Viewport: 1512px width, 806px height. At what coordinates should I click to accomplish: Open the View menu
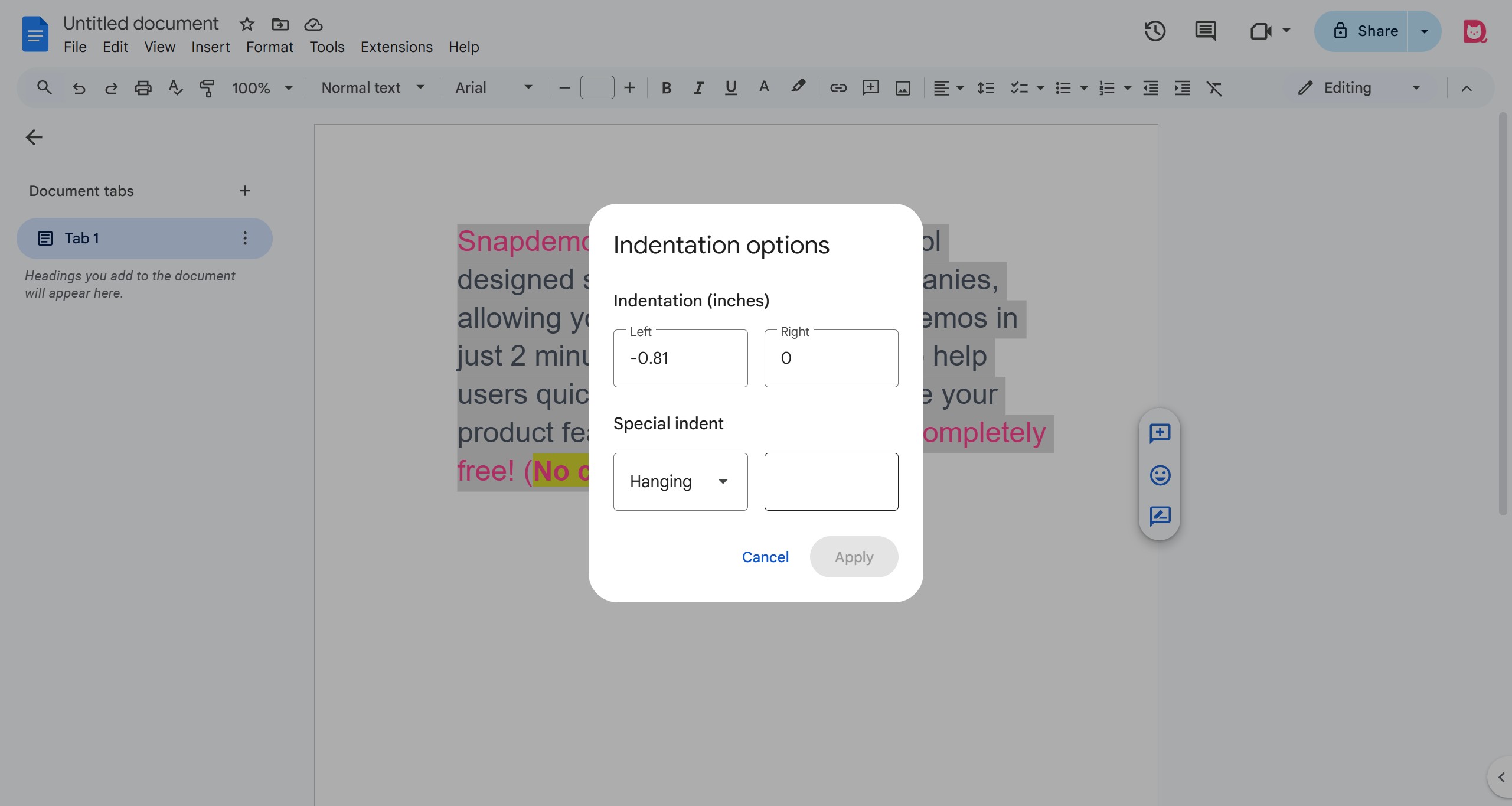click(x=159, y=47)
